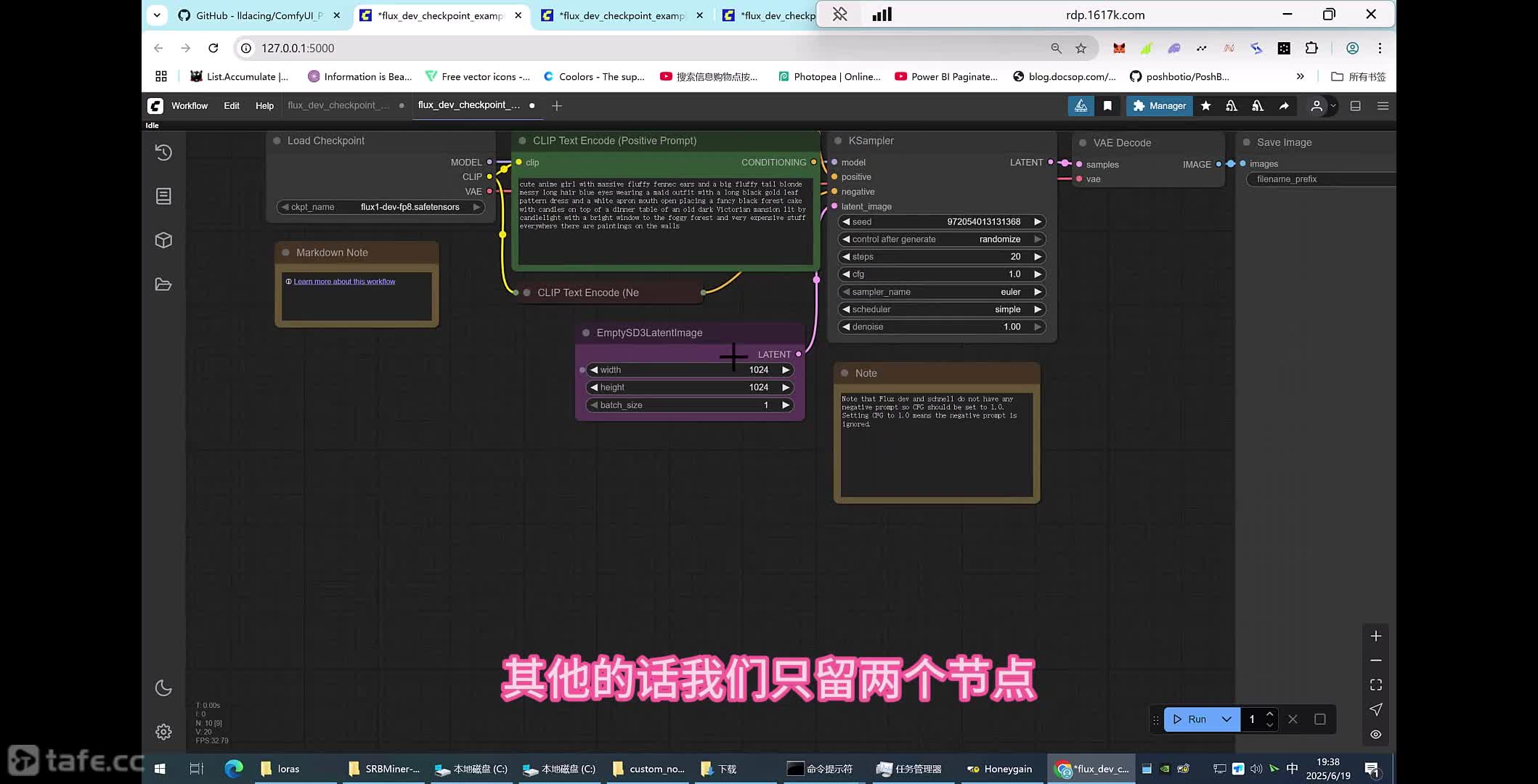
Task: Open browser extensions puzzle icon
Action: pyautogui.click(x=1311, y=48)
